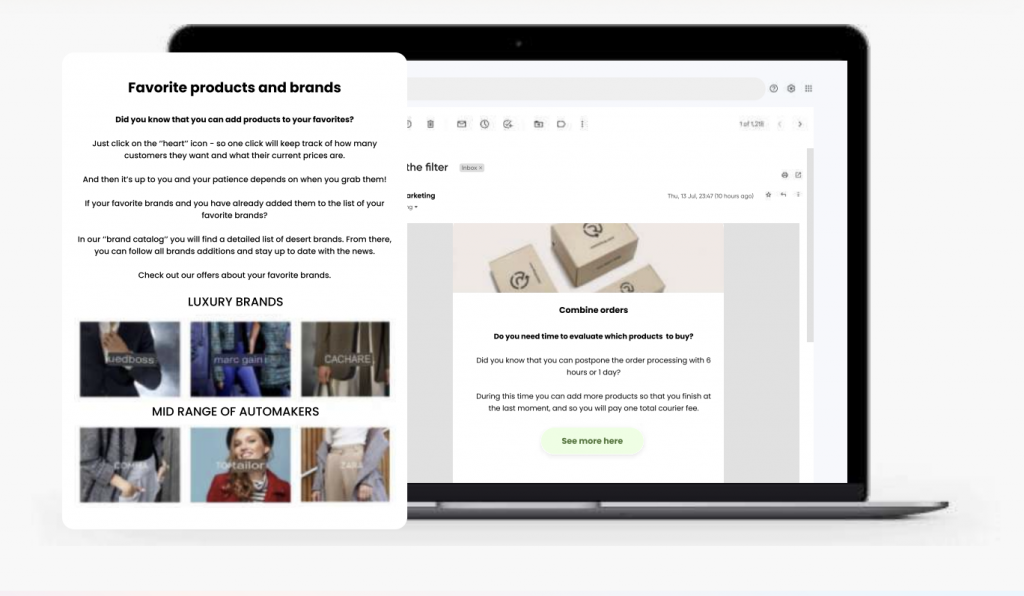
Task: Print the email with printer icon
Action: click(784, 175)
